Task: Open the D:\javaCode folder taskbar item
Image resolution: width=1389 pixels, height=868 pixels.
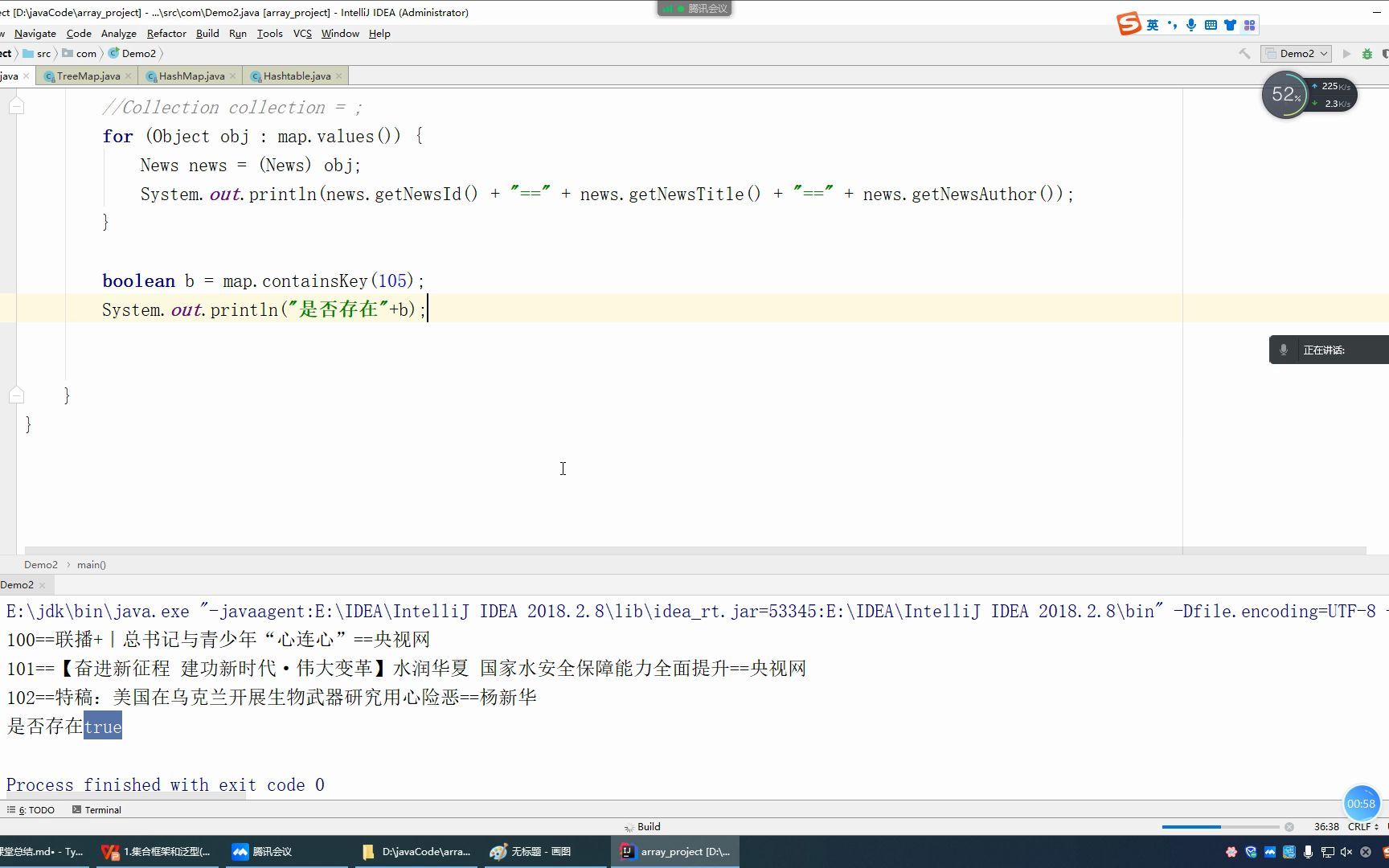Action: [416, 851]
